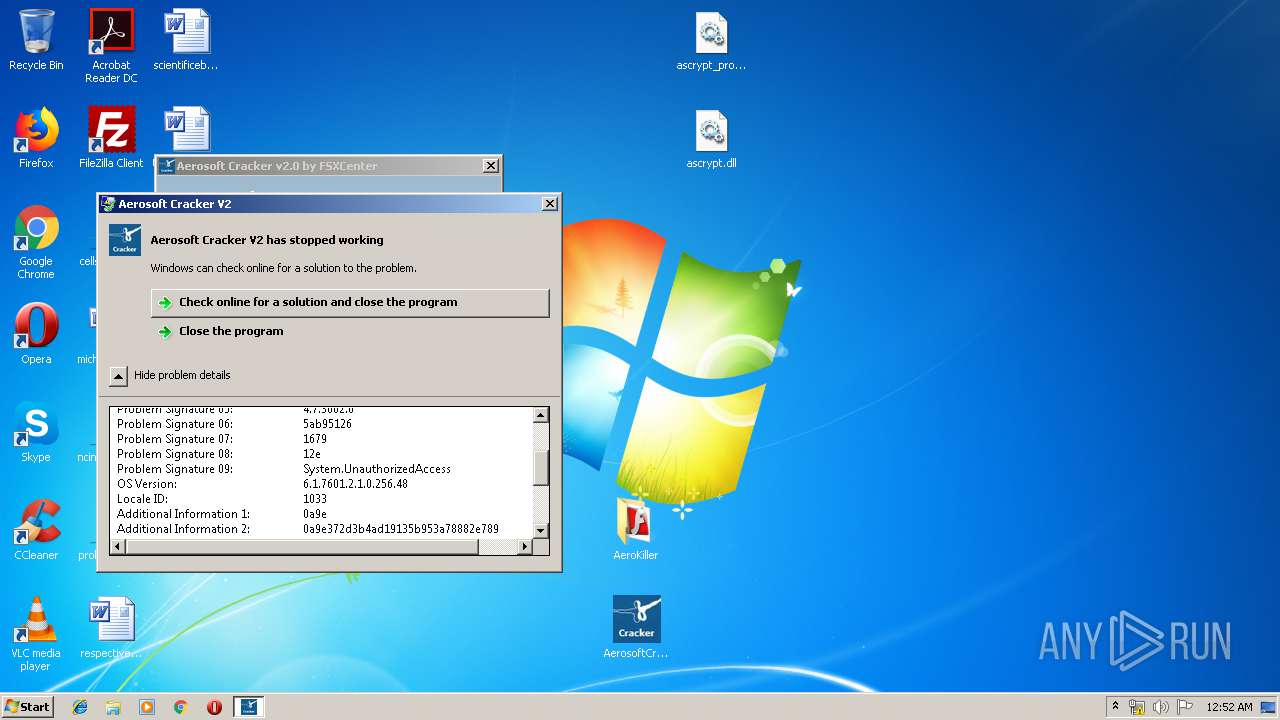Click details vertical scrollbar thumb
Image resolution: width=1280 pixels, height=720 pixels.
pyautogui.click(x=541, y=468)
